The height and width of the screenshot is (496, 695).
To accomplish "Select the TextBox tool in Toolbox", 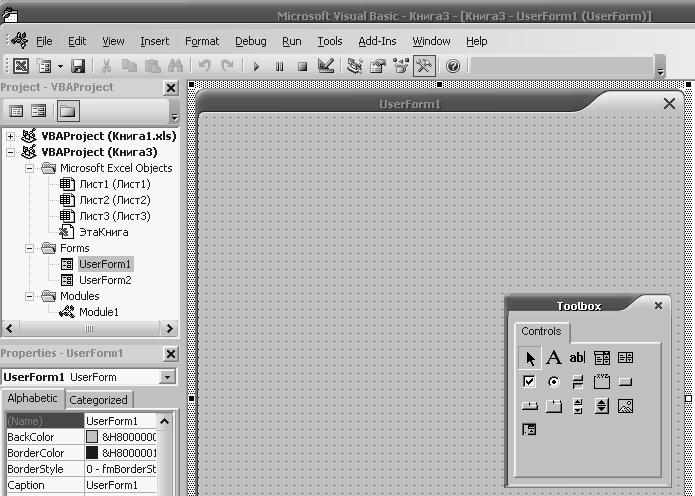I will (x=578, y=358).
